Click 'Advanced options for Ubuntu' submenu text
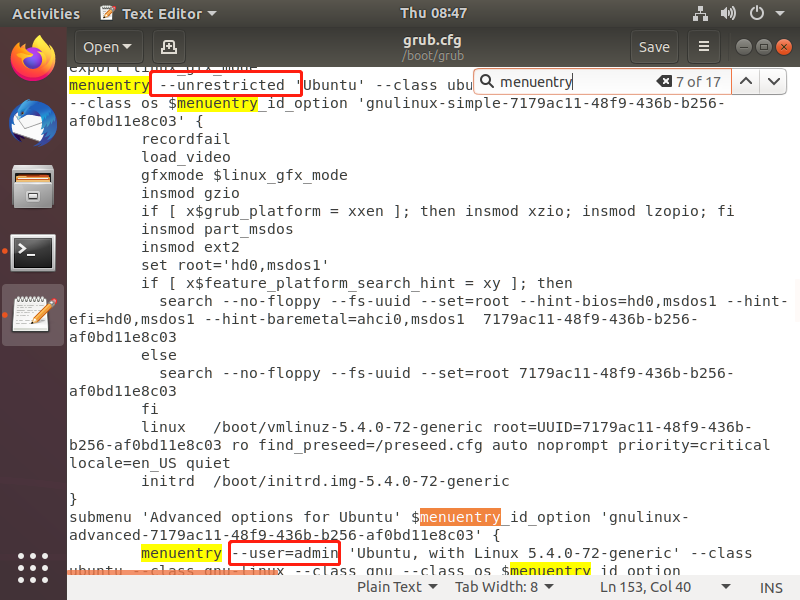Screen dimensions: 800x600 (x=271, y=517)
